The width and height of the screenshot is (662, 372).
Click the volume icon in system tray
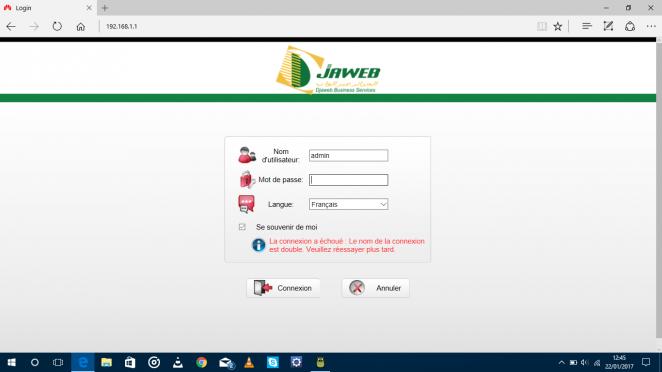tap(585, 362)
